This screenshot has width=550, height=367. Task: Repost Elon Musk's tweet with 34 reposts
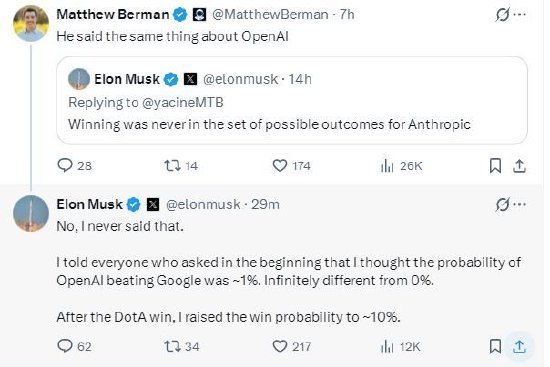[x=182, y=347]
